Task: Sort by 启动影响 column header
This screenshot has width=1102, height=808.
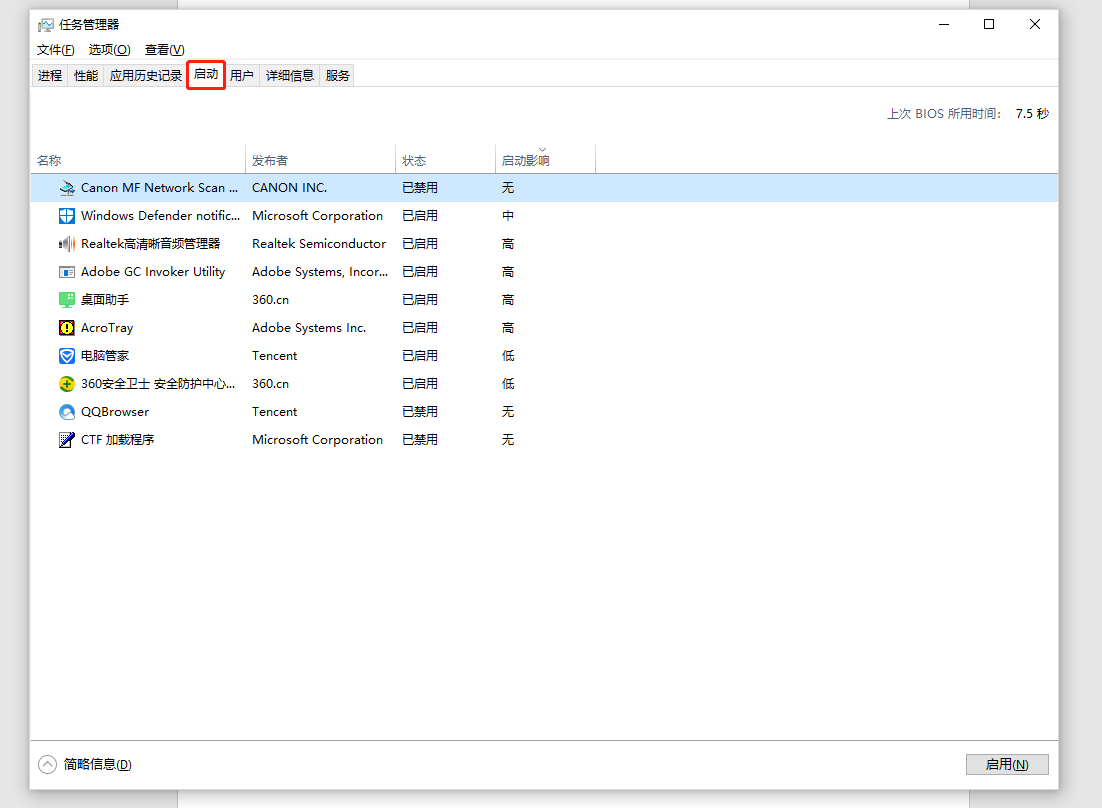Action: (x=525, y=160)
